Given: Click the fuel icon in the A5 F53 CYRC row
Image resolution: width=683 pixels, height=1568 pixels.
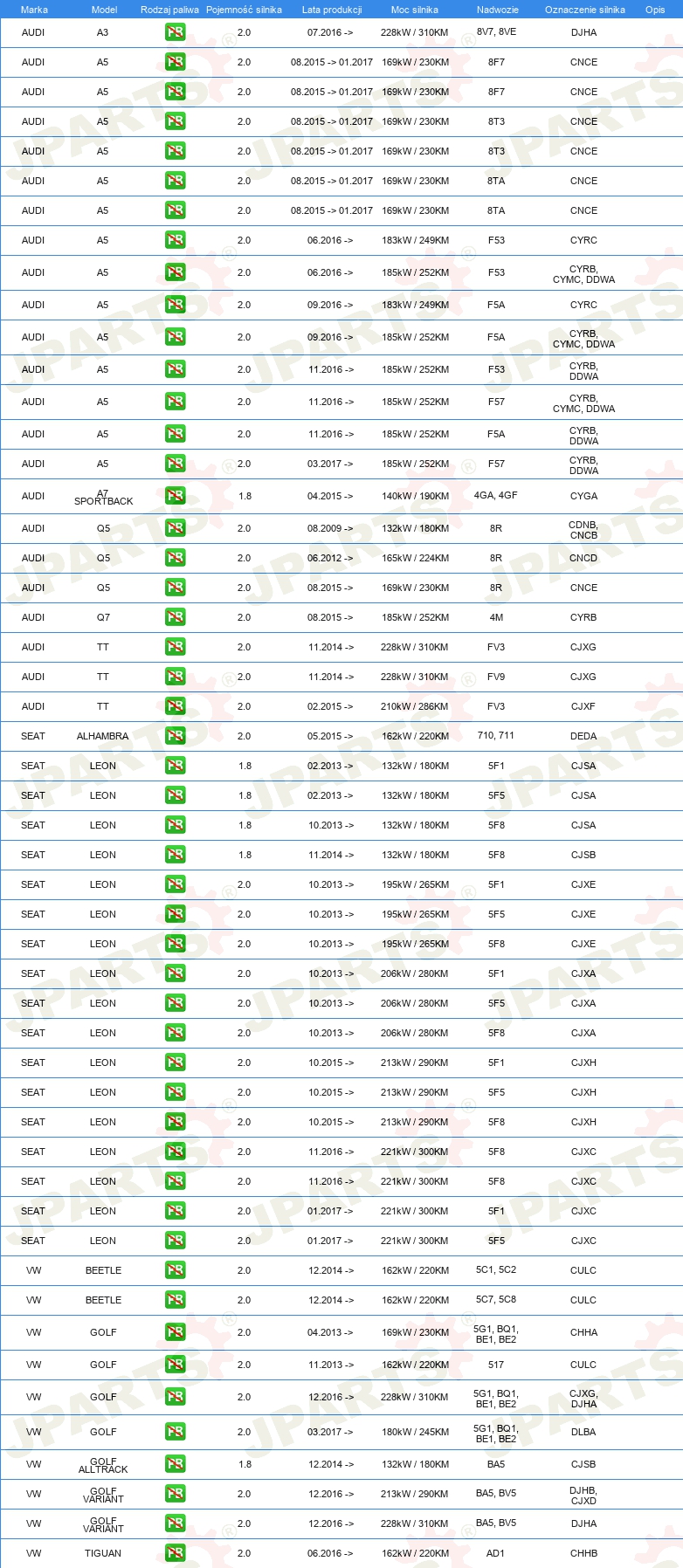Looking at the screenshot, I should [175, 240].
